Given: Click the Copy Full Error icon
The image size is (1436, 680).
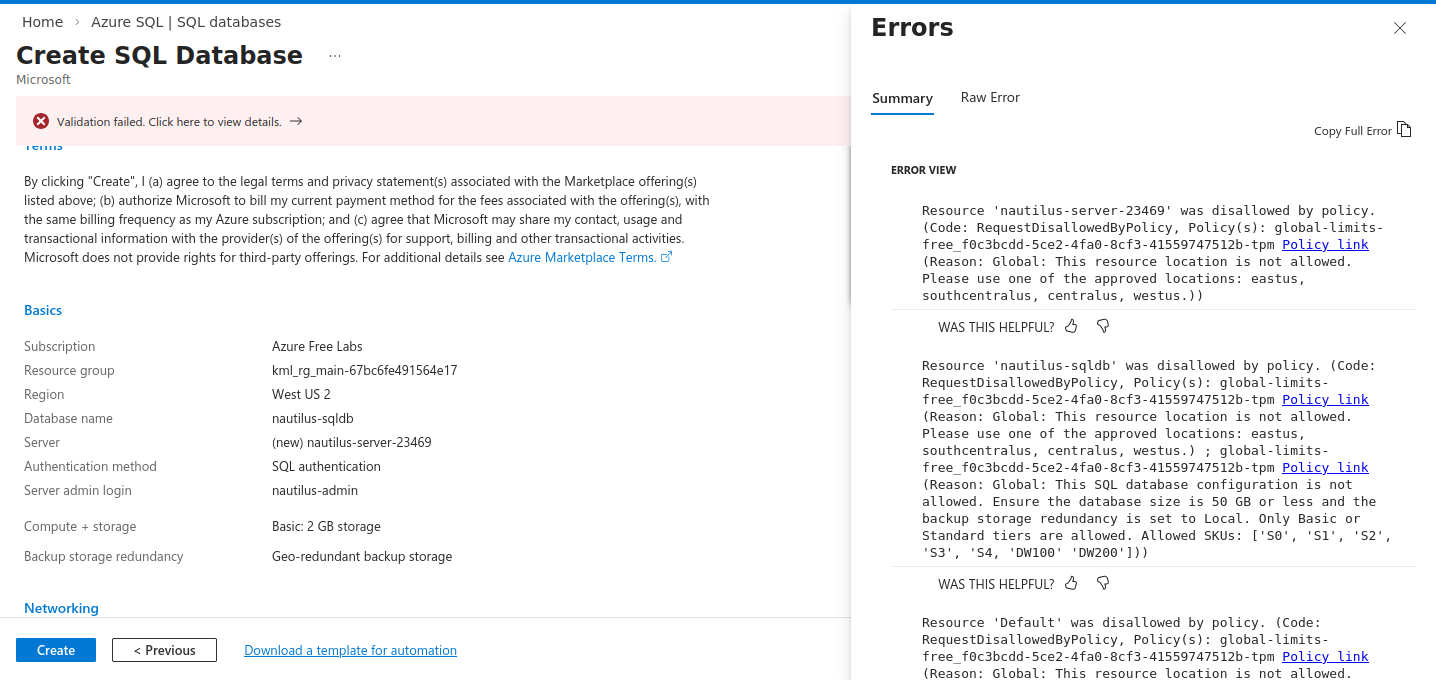Looking at the screenshot, I should [x=1404, y=130].
